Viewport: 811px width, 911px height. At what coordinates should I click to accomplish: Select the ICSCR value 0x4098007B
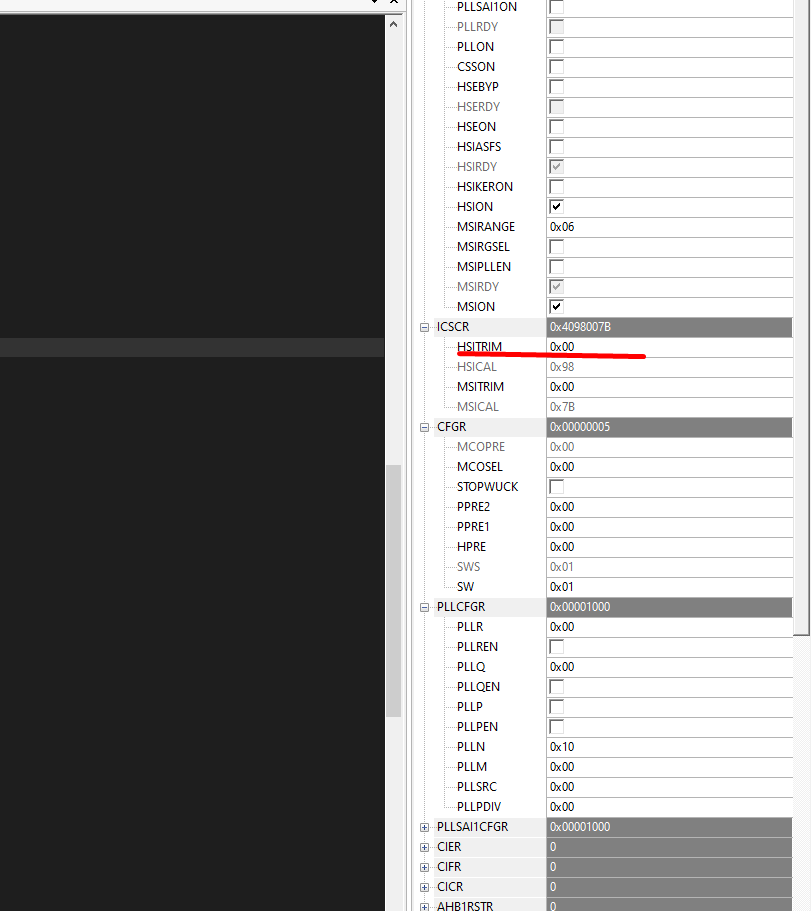click(x=670, y=327)
